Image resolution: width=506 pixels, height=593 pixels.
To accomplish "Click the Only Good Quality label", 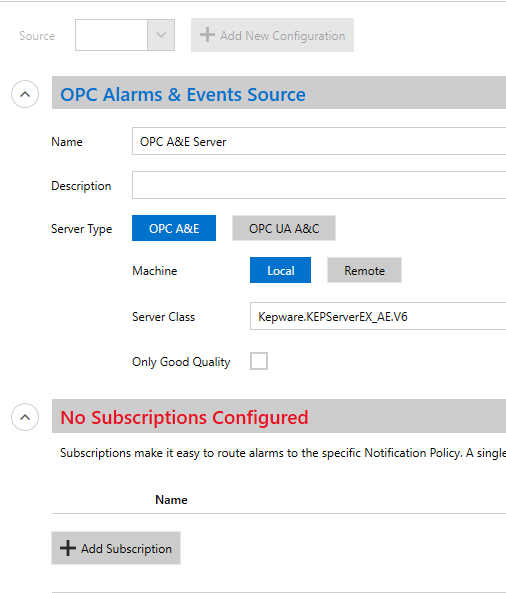I will click(x=181, y=362).
